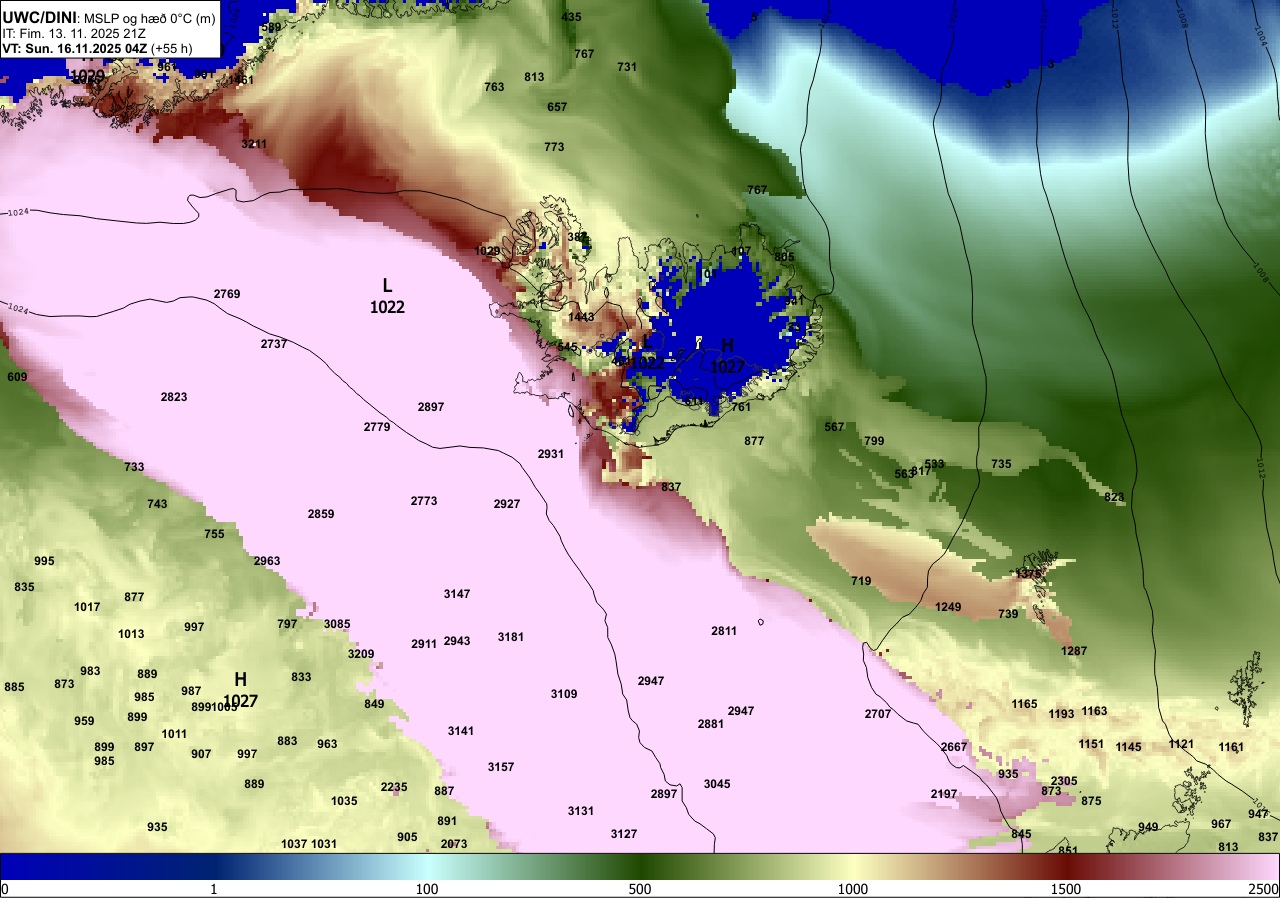The width and height of the screenshot is (1280, 898).
Task: Click the map value 1287
Action: pyautogui.click(x=1074, y=651)
